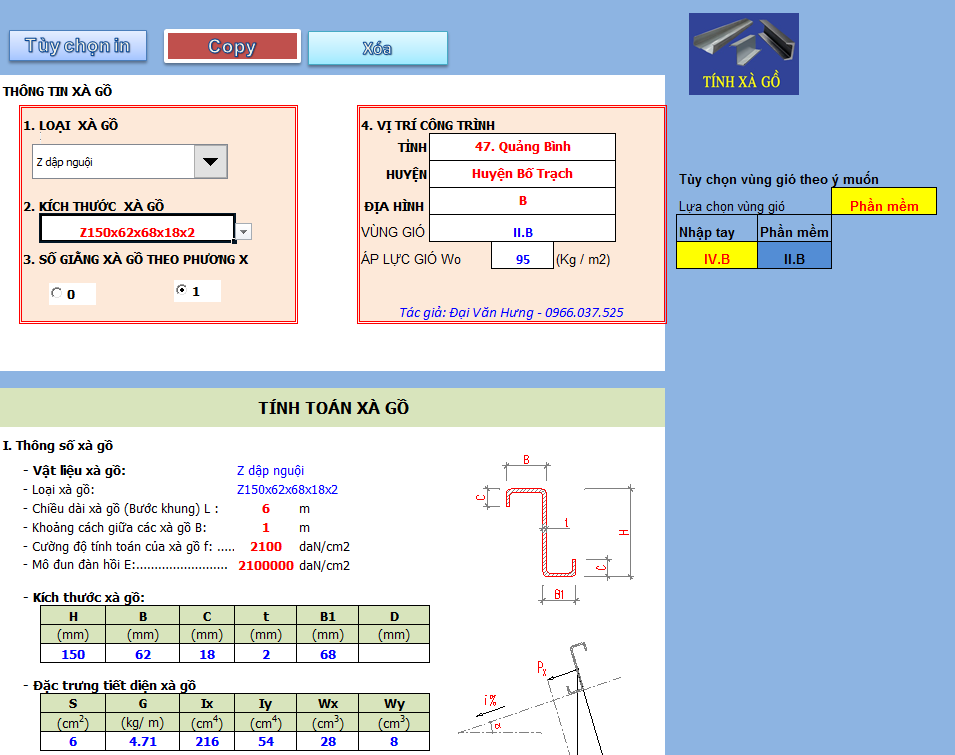Click the Tùy chọn in button
955x755 pixels.
click(78, 46)
